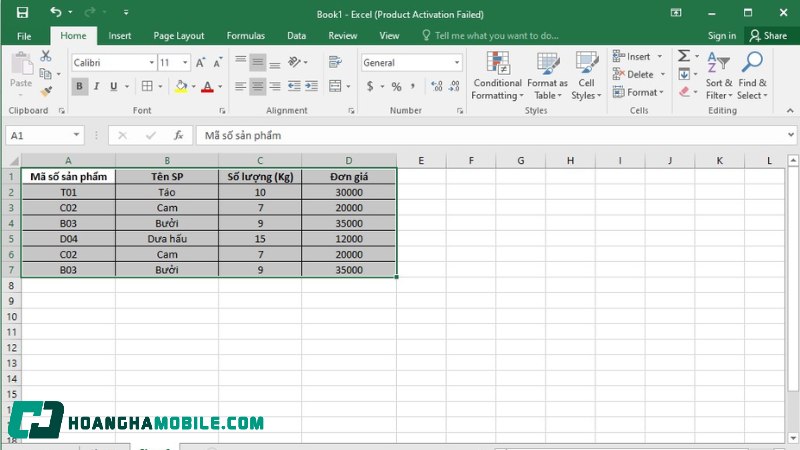Apply the yellow fill color bucket
This screenshot has width=800, height=450.
coord(181,86)
